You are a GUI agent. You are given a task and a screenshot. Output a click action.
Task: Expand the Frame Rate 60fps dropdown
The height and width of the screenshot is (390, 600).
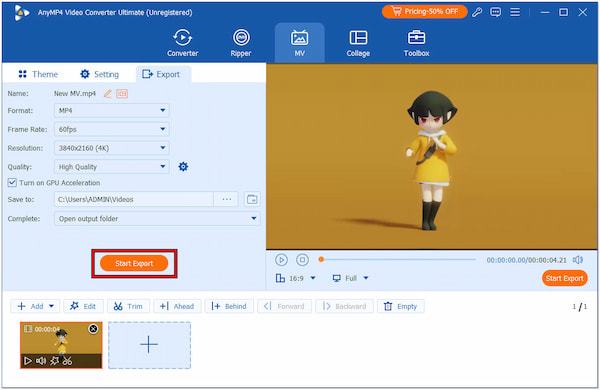click(x=112, y=129)
